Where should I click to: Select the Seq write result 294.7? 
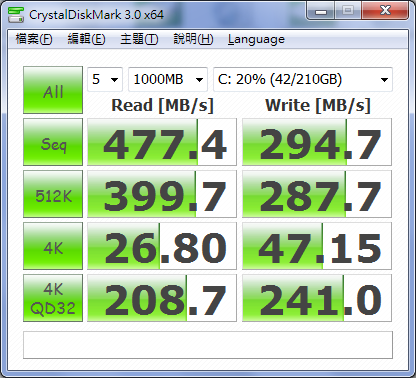tap(317, 142)
